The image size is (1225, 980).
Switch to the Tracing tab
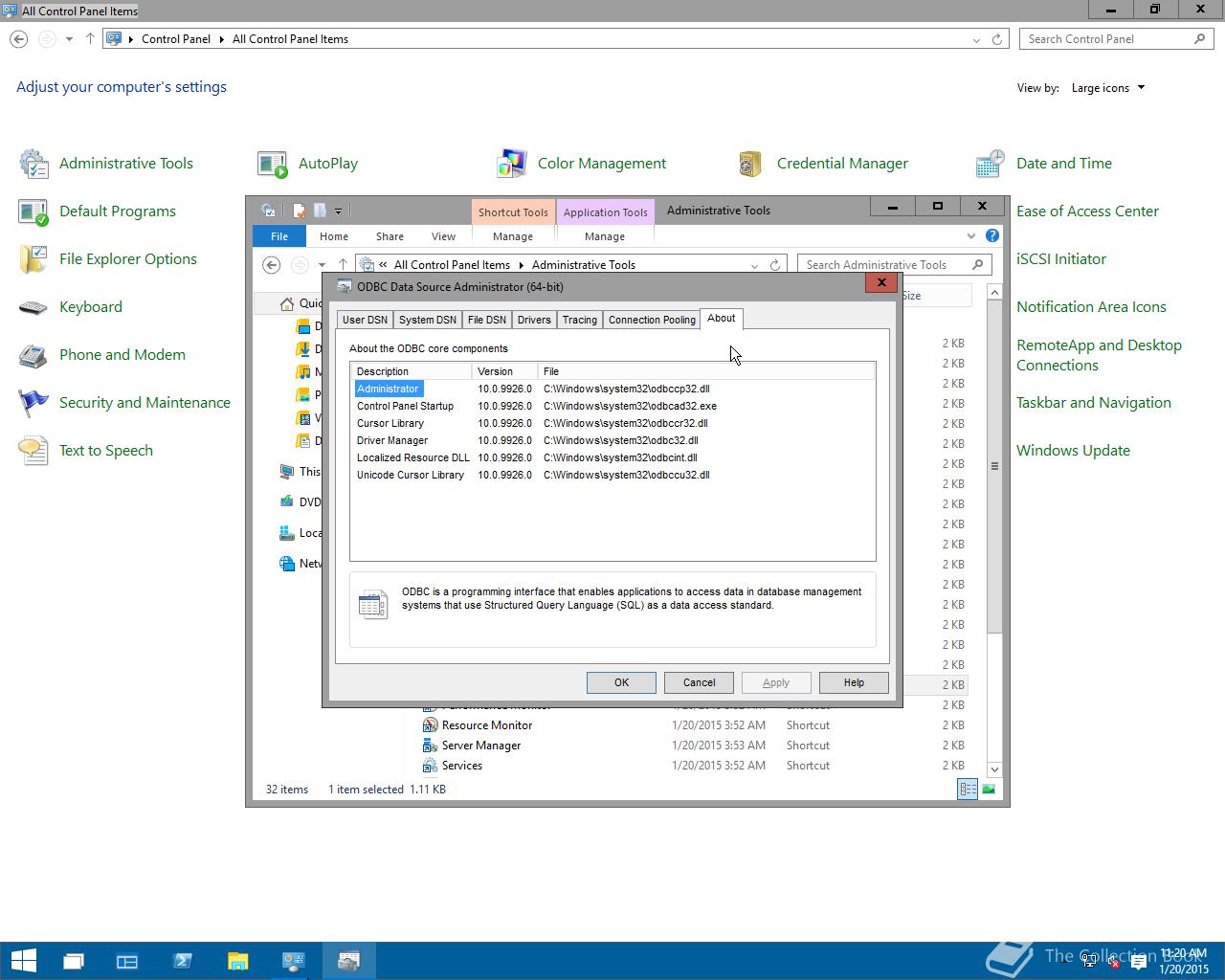pyautogui.click(x=580, y=320)
